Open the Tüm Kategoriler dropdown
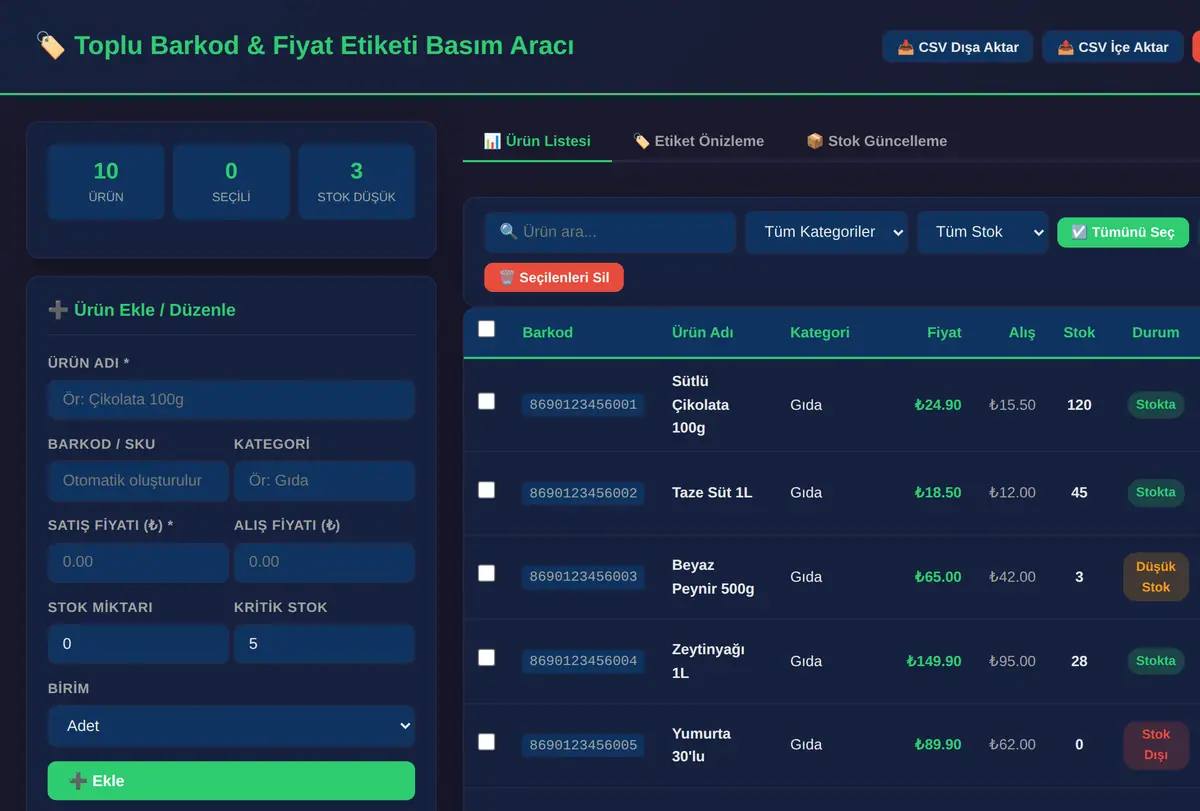 point(827,232)
